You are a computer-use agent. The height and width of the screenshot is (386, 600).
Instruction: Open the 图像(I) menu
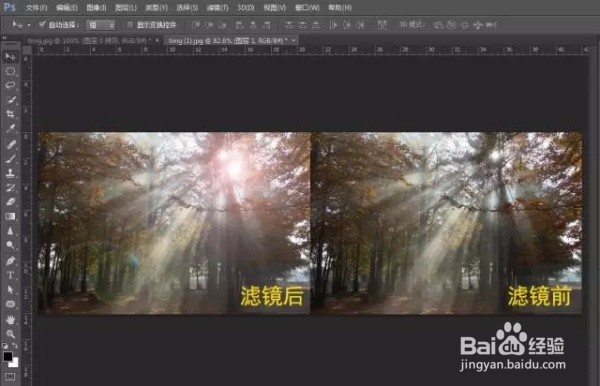pyautogui.click(x=96, y=7)
